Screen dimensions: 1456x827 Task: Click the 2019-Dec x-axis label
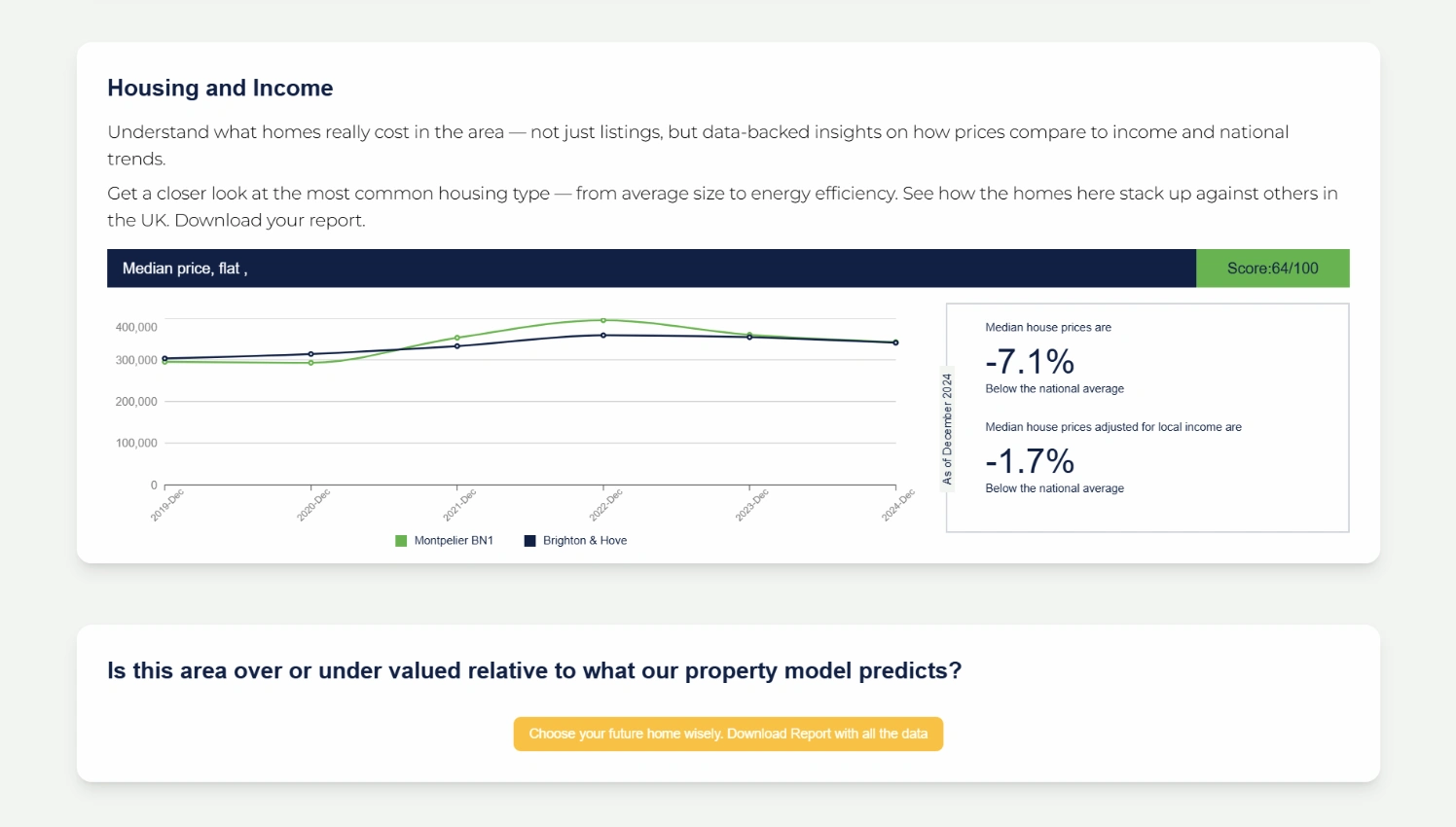coord(167,505)
